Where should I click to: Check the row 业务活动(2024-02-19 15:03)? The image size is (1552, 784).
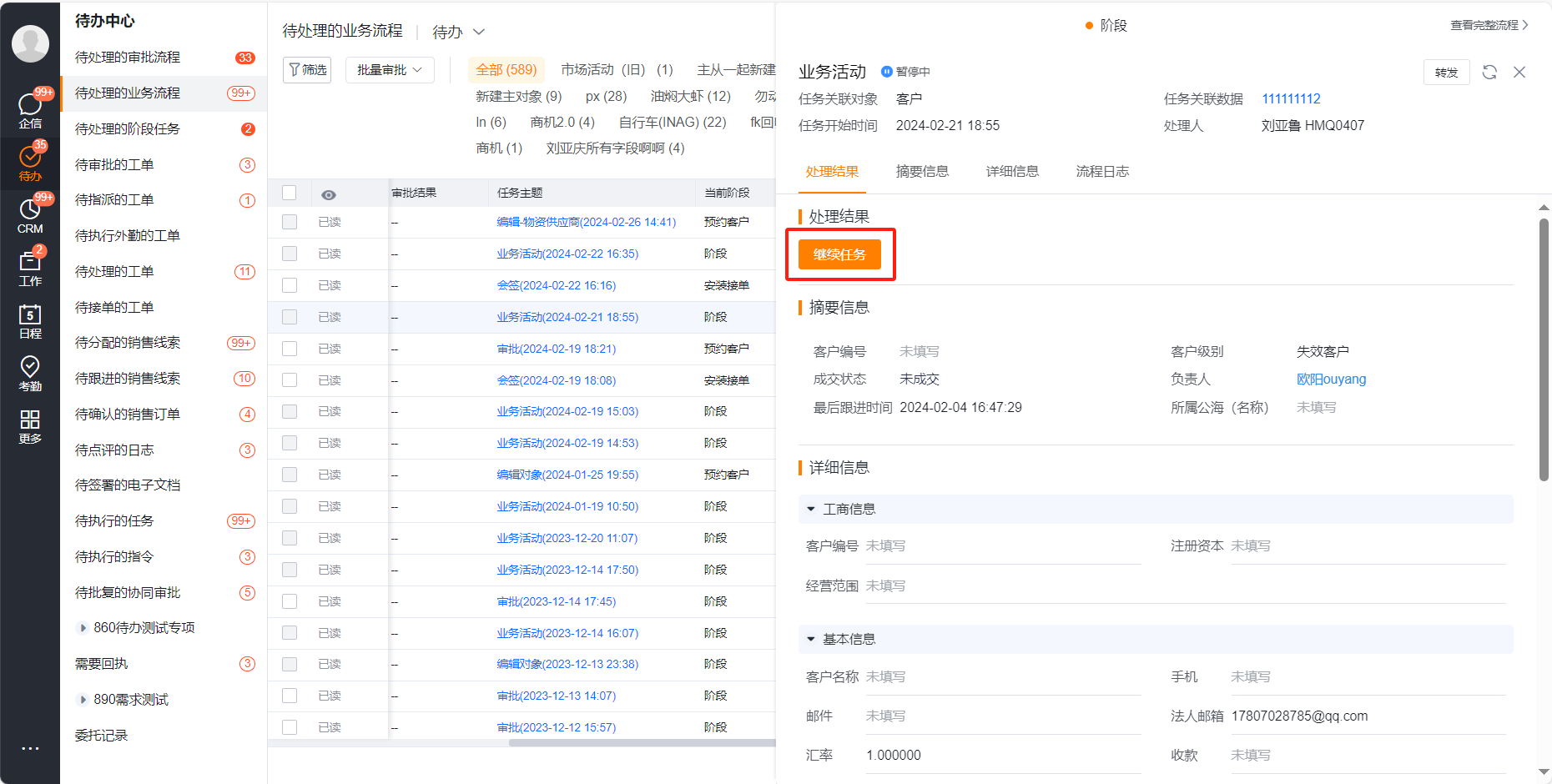(x=290, y=411)
